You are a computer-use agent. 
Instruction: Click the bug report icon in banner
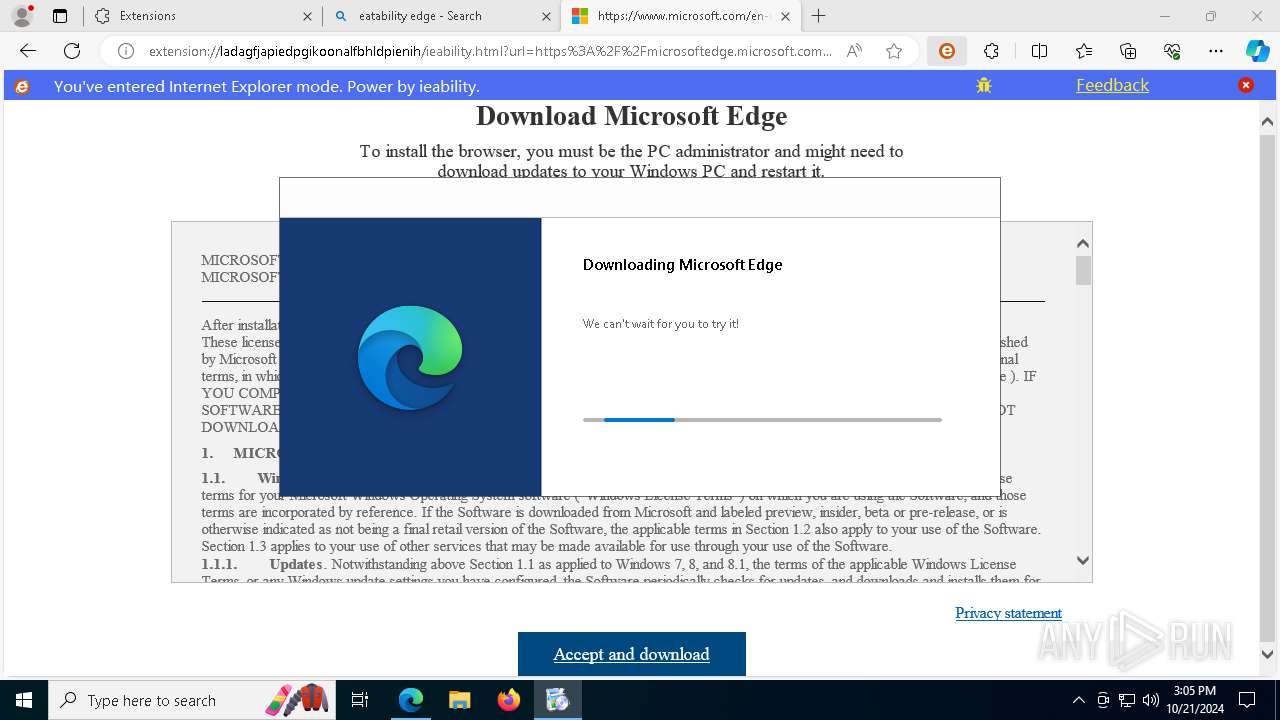984,85
